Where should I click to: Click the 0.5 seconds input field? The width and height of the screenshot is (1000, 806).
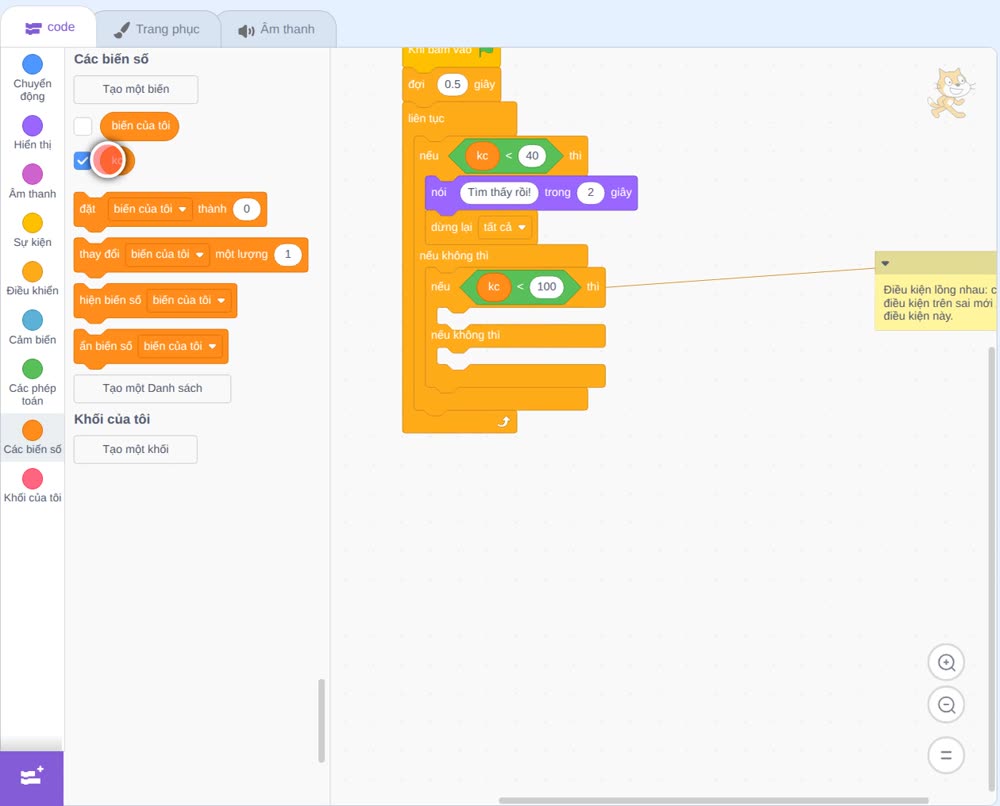coord(452,84)
